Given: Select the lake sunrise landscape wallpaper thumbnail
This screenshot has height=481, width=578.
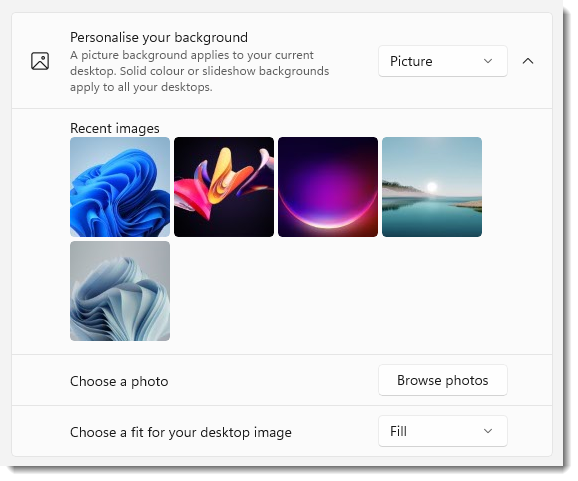Looking at the screenshot, I should click(x=432, y=187).
